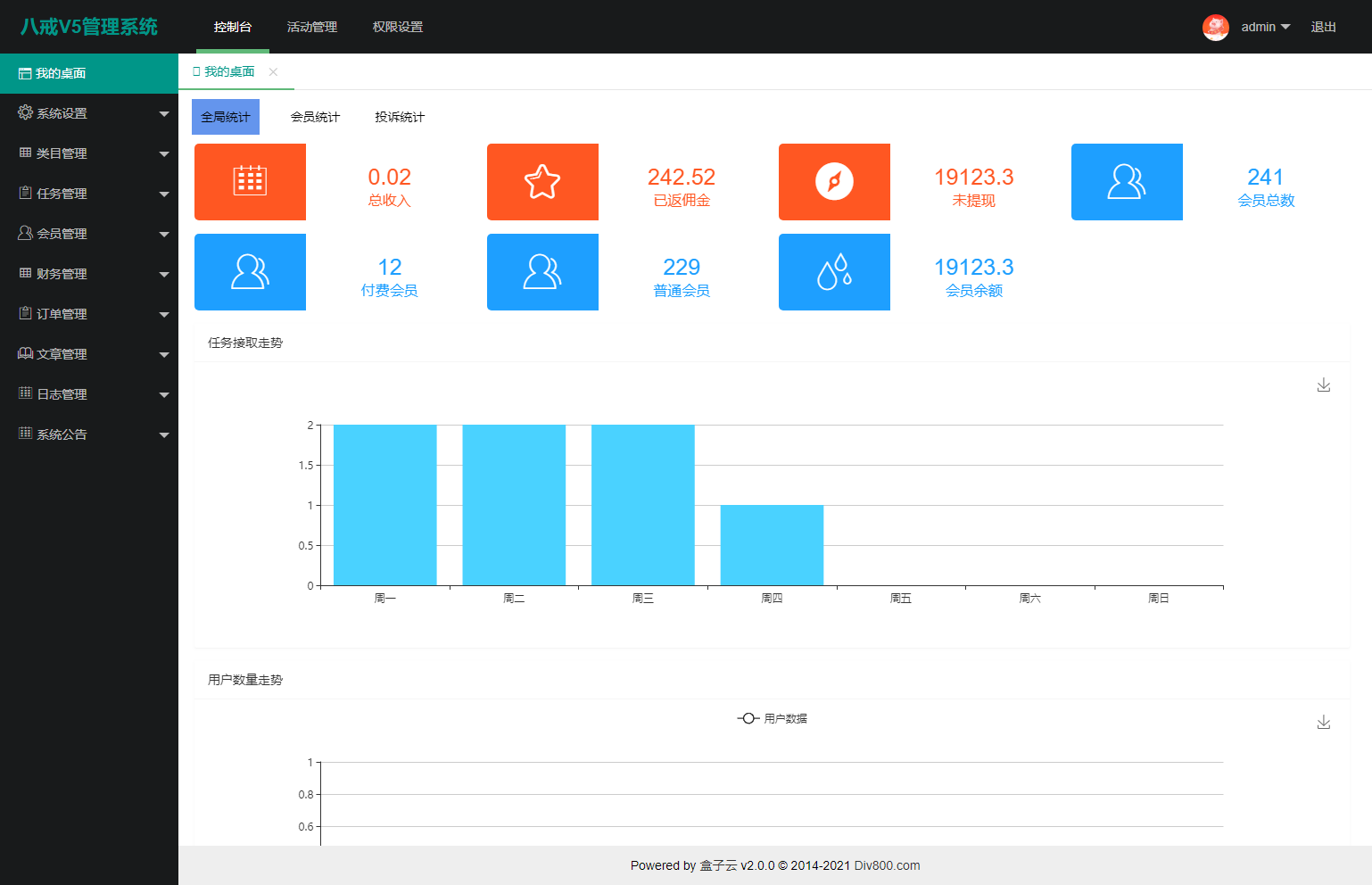1372x885 pixels.
Task: Toggle the 用户数据 legend series
Action: pyautogui.click(x=773, y=718)
